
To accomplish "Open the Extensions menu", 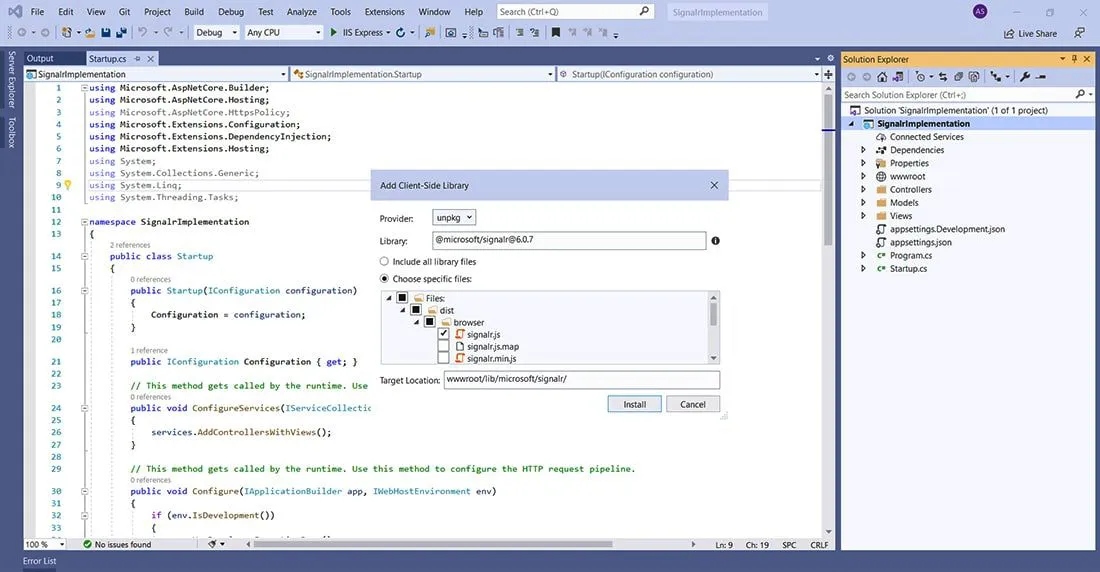I will point(384,11).
